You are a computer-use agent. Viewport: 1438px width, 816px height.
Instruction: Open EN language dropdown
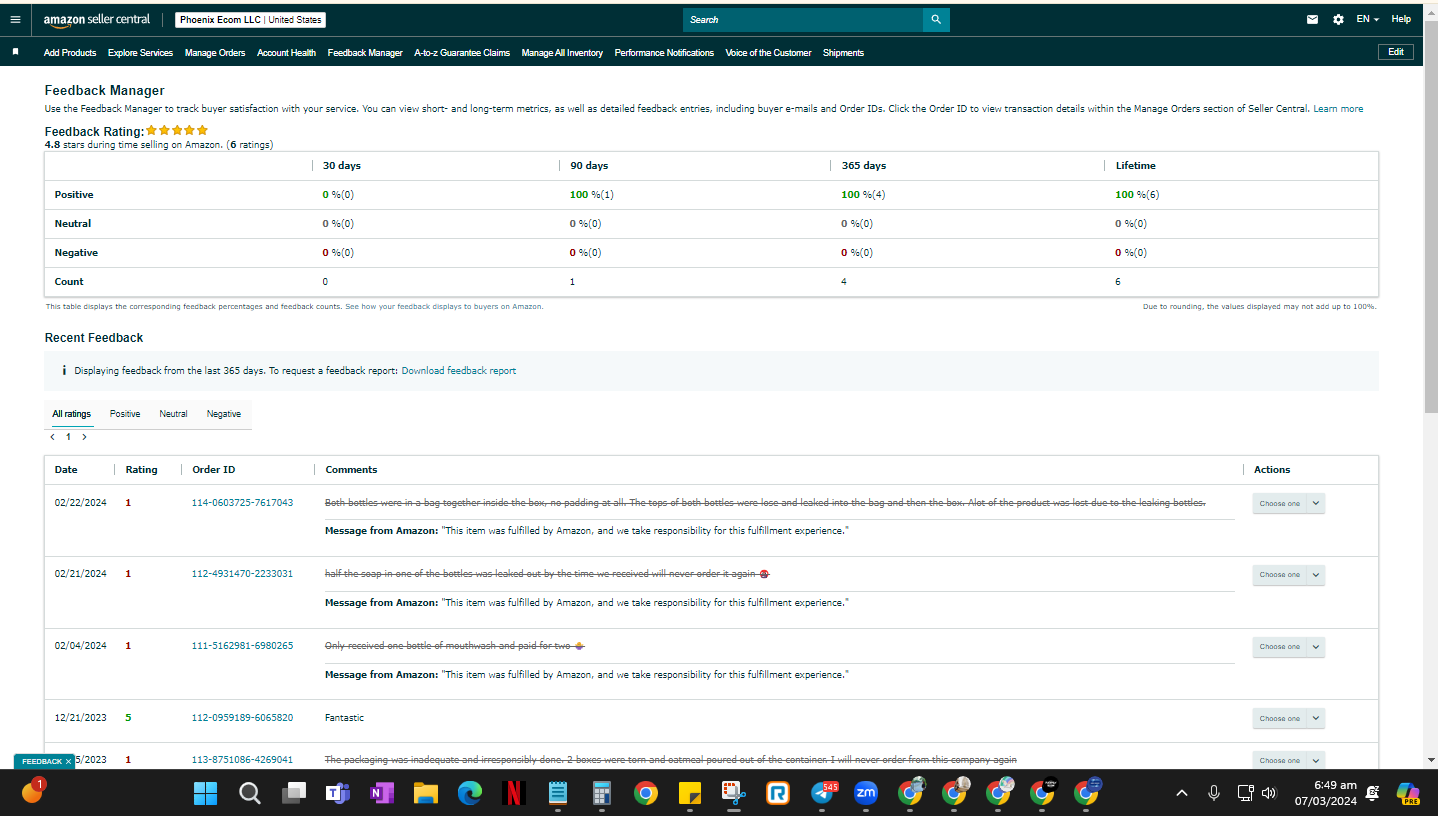pos(1367,19)
